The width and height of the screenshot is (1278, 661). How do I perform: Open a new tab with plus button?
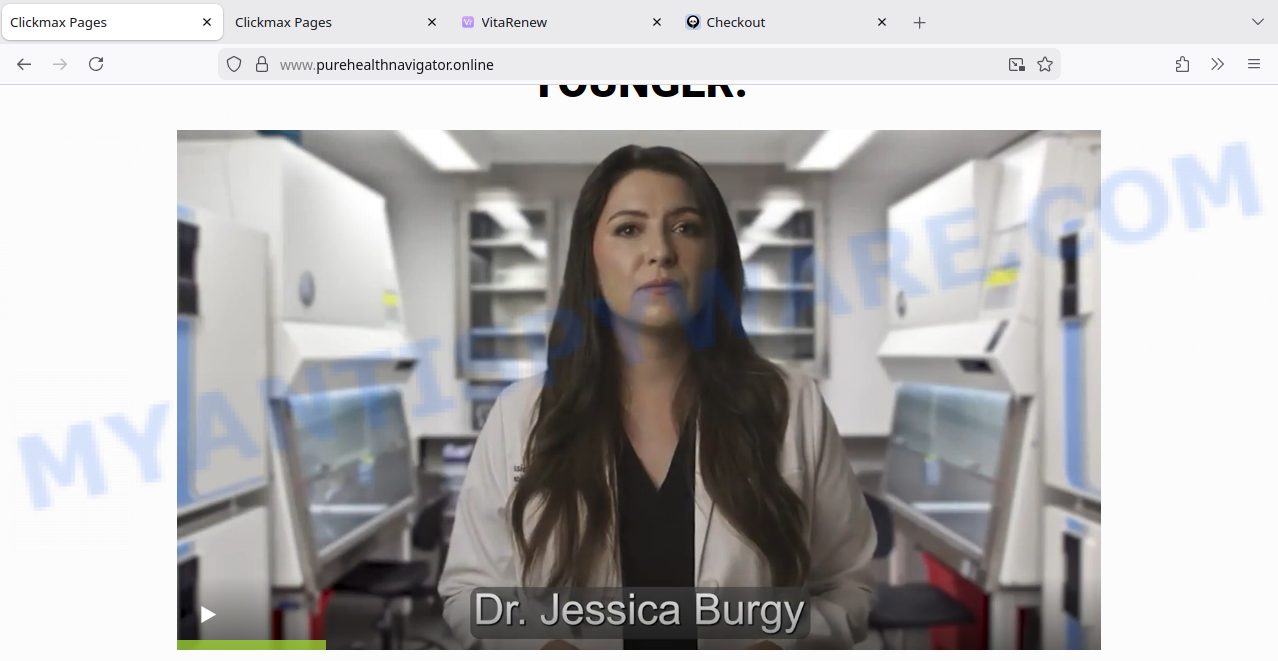920,22
